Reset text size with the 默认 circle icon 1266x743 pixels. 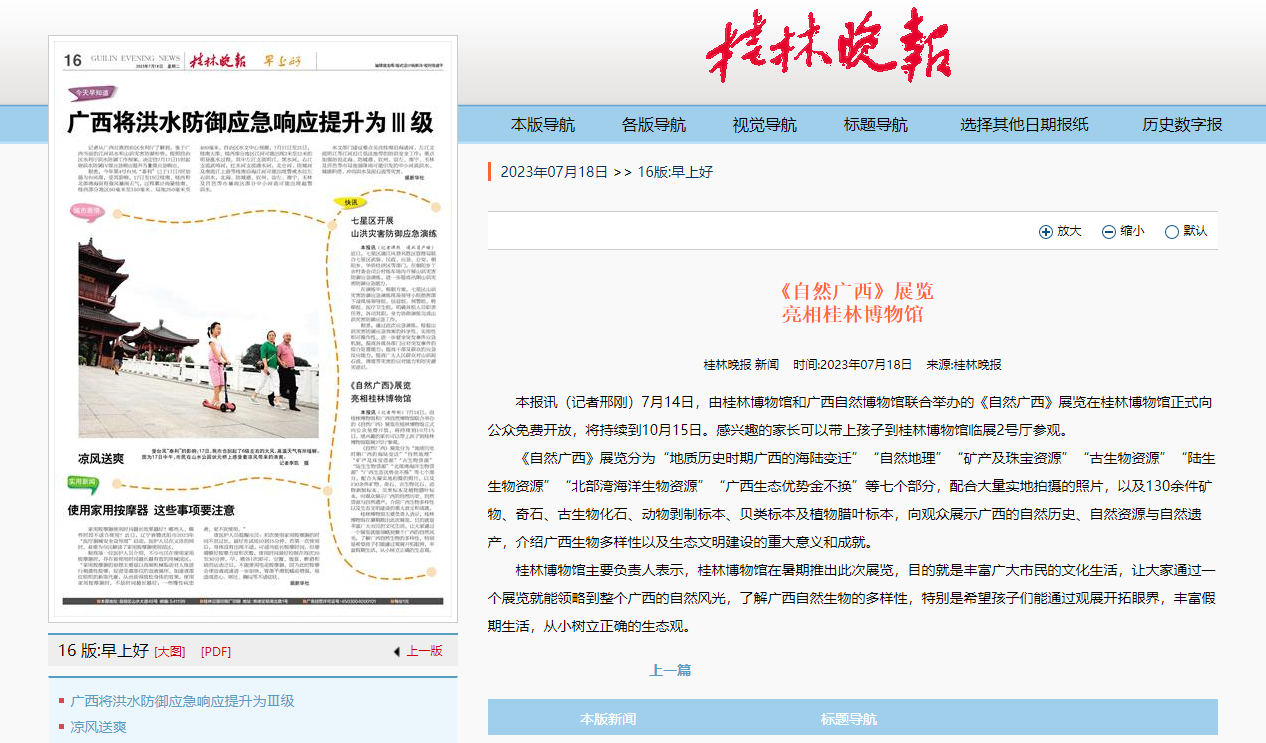[x=1172, y=232]
